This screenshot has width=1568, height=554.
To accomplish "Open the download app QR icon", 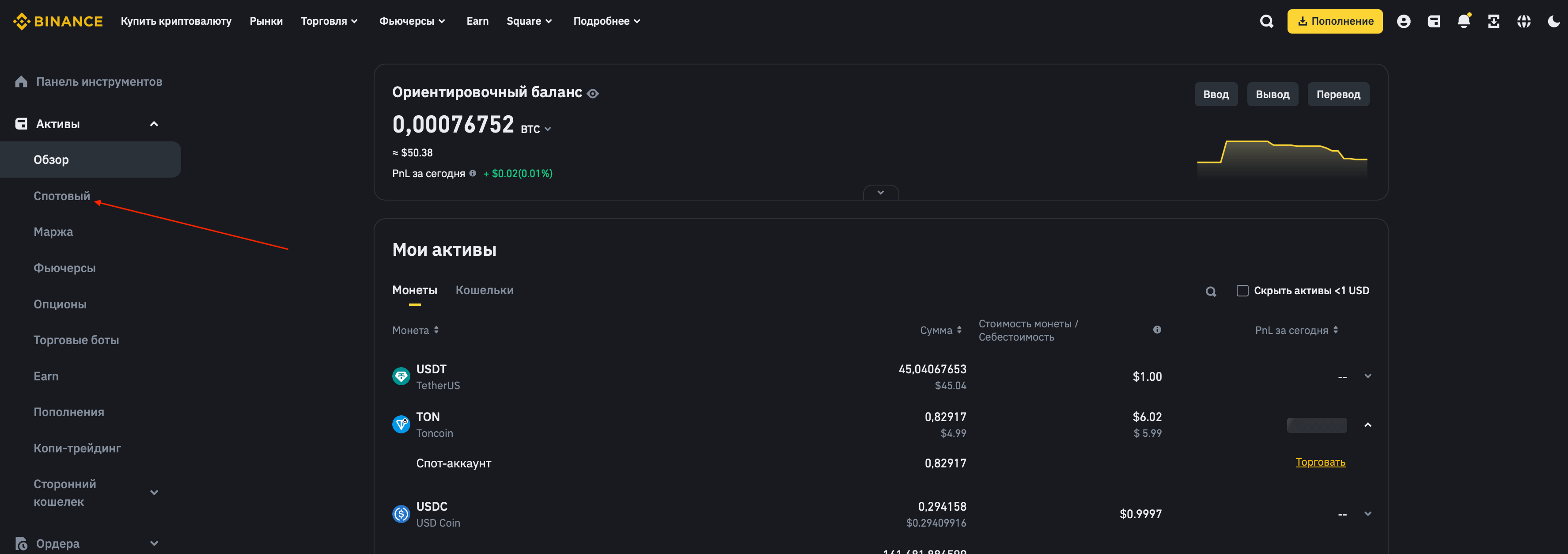I will pos(1494,21).
